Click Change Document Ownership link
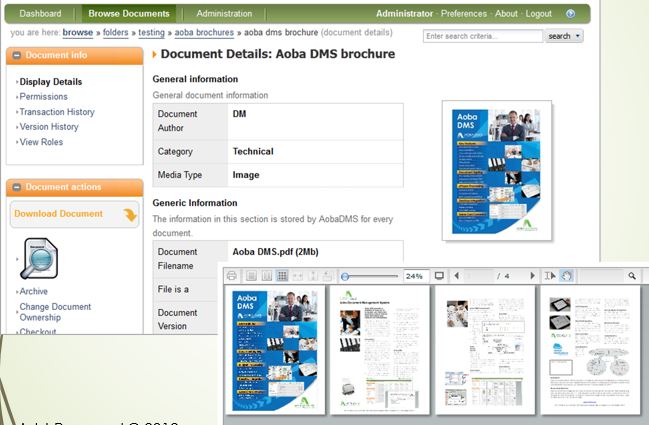The width and height of the screenshot is (649, 425). pyautogui.click(x=55, y=312)
